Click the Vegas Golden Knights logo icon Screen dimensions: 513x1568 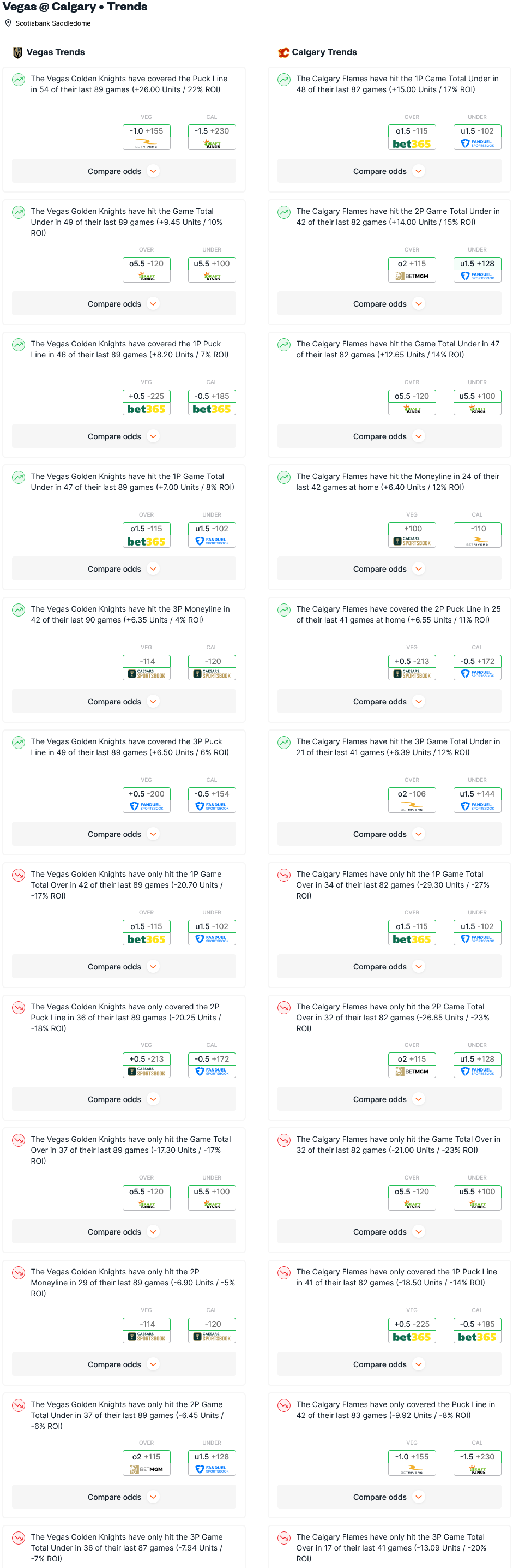click(17, 53)
